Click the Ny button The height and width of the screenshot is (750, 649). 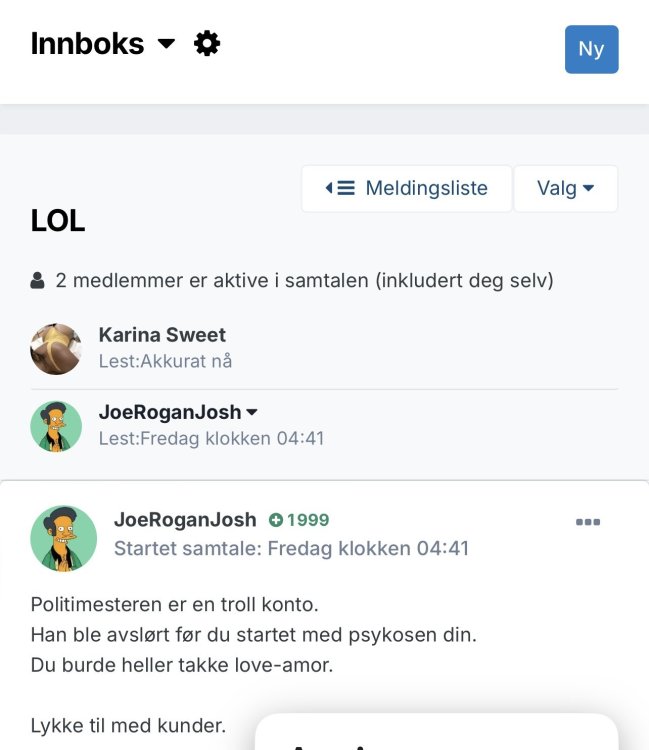coord(592,49)
